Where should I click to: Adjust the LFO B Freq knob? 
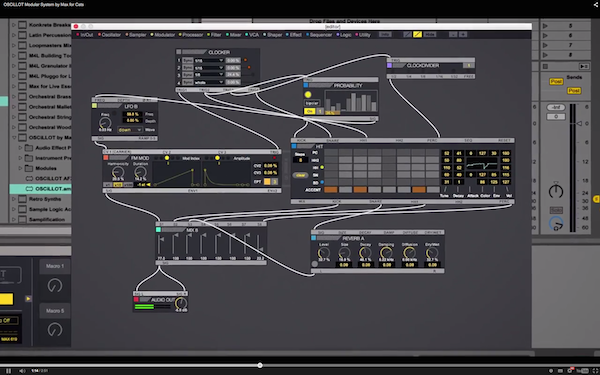pyautogui.click(x=105, y=123)
